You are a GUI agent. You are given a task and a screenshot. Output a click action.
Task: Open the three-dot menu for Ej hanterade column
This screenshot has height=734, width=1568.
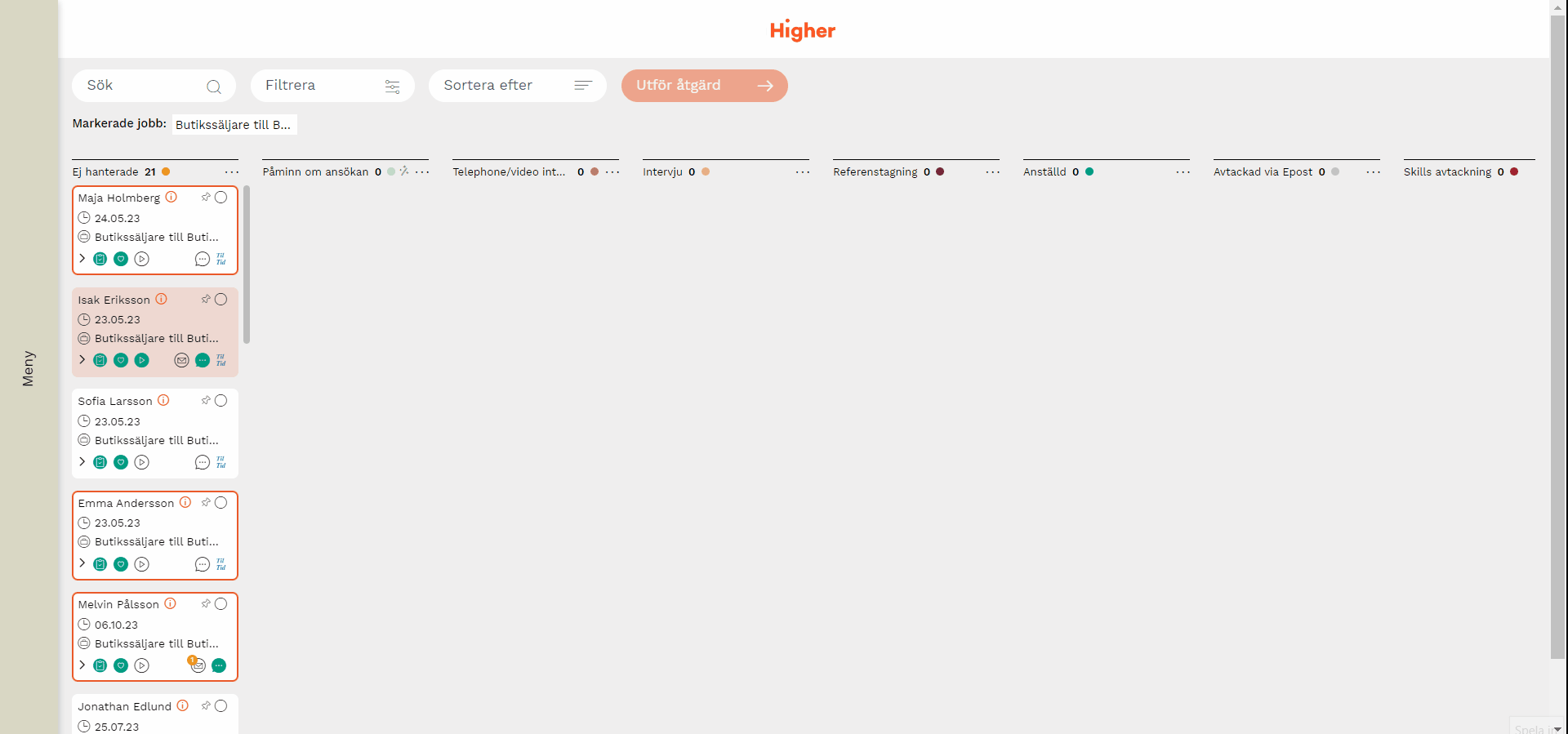pyautogui.click(x=232, y=172)
